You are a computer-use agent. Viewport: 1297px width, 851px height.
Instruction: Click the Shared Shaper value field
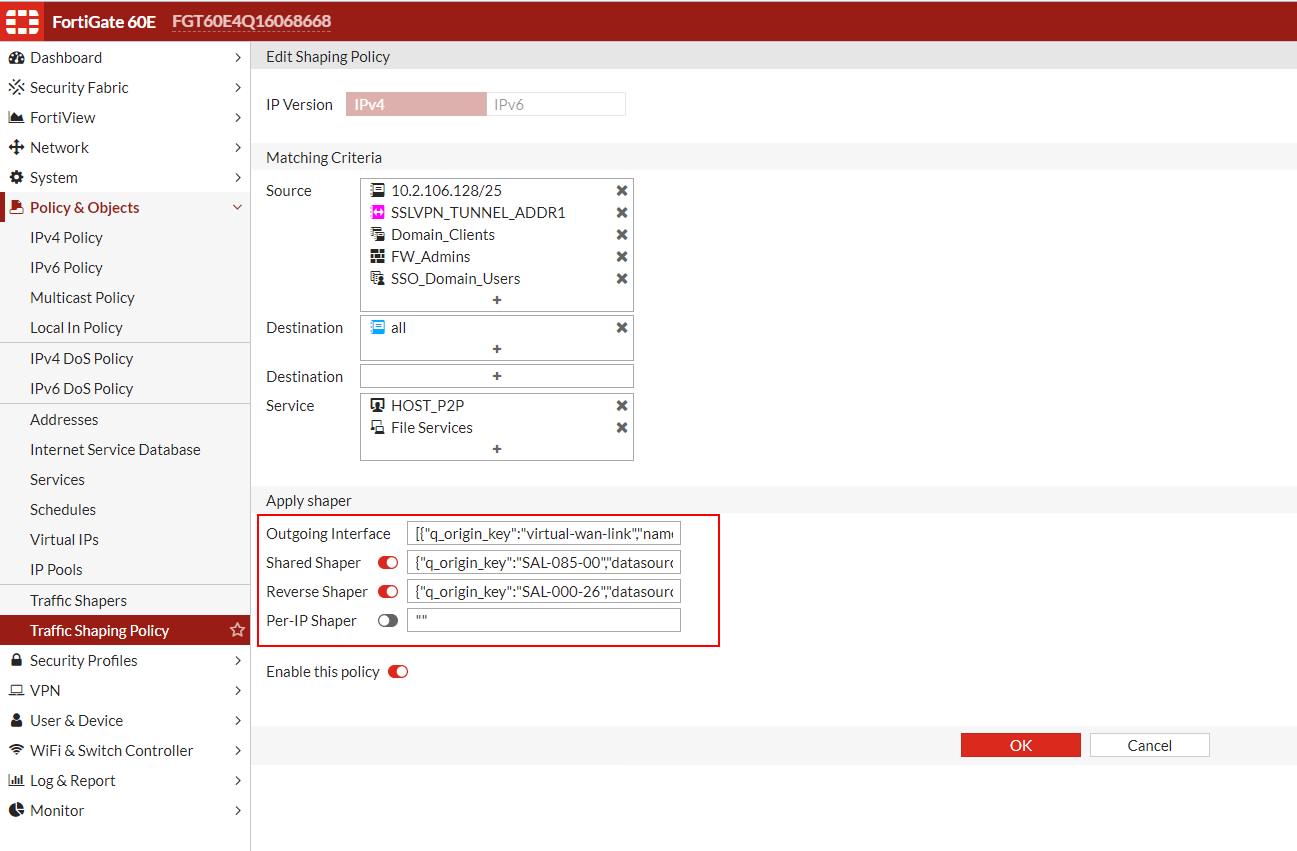pyautogui.click(x=544, y=563)
